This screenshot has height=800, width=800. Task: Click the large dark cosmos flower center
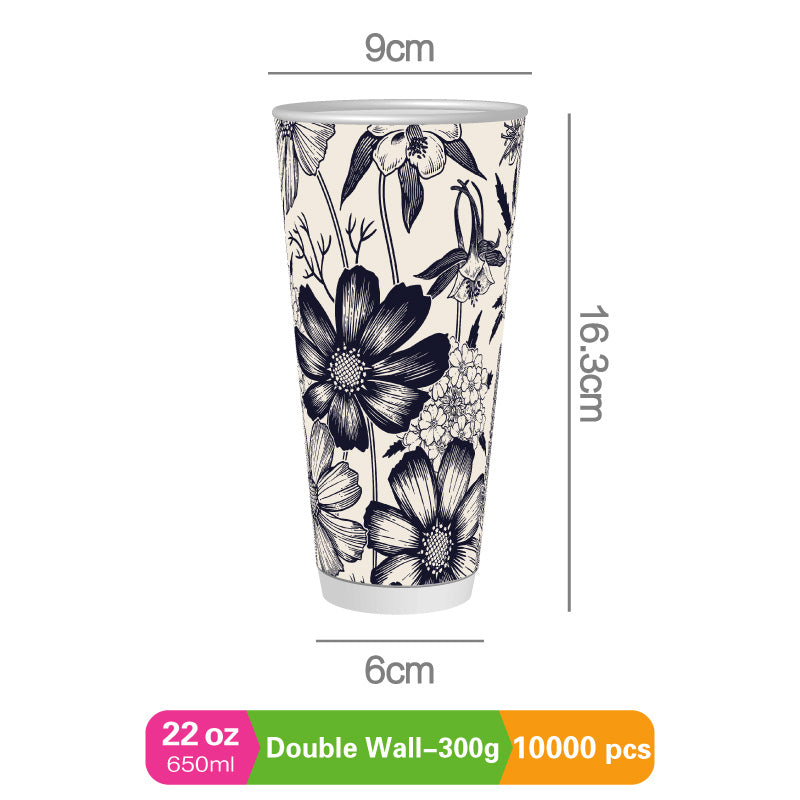348,369
